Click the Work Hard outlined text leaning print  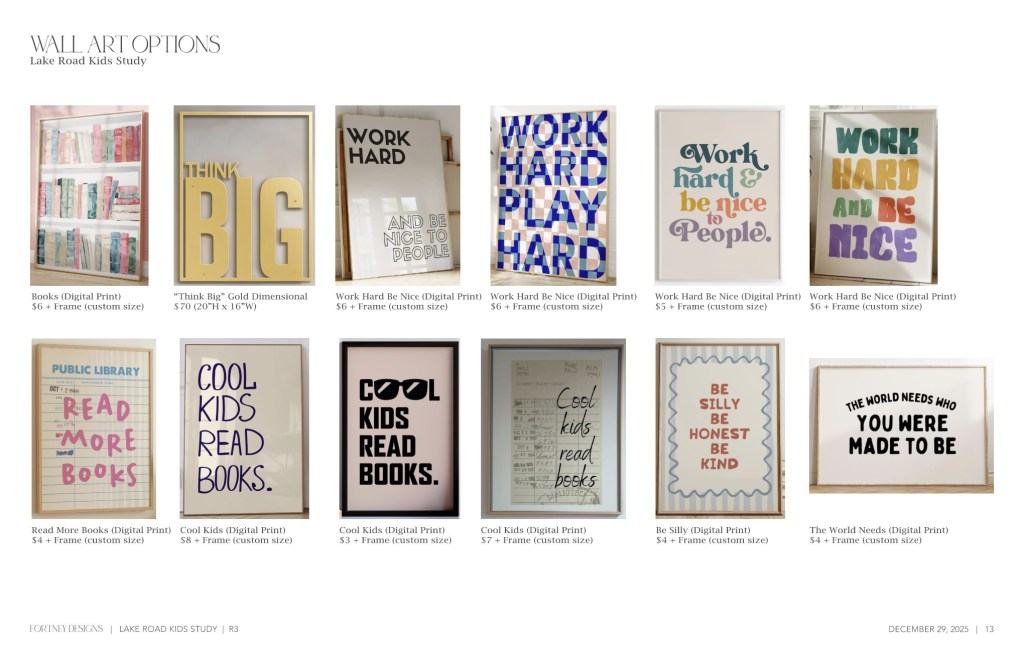(x=398, y=195)
